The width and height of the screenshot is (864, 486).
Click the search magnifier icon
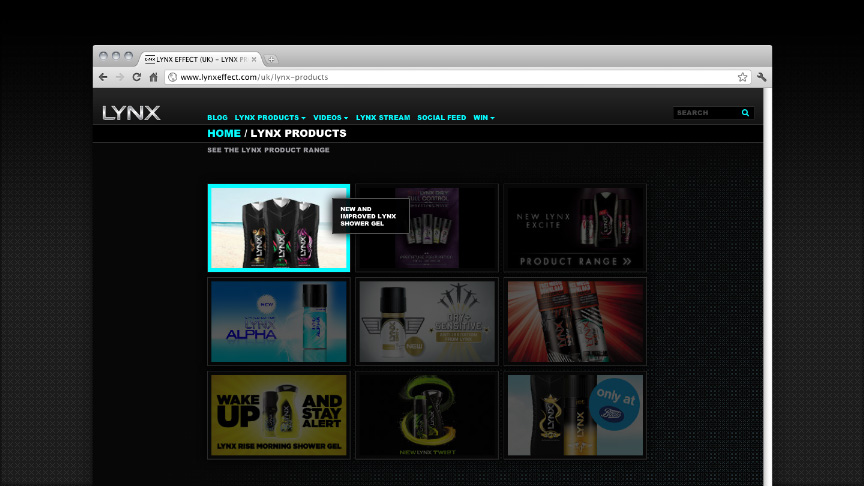click(x=746, y=113)
